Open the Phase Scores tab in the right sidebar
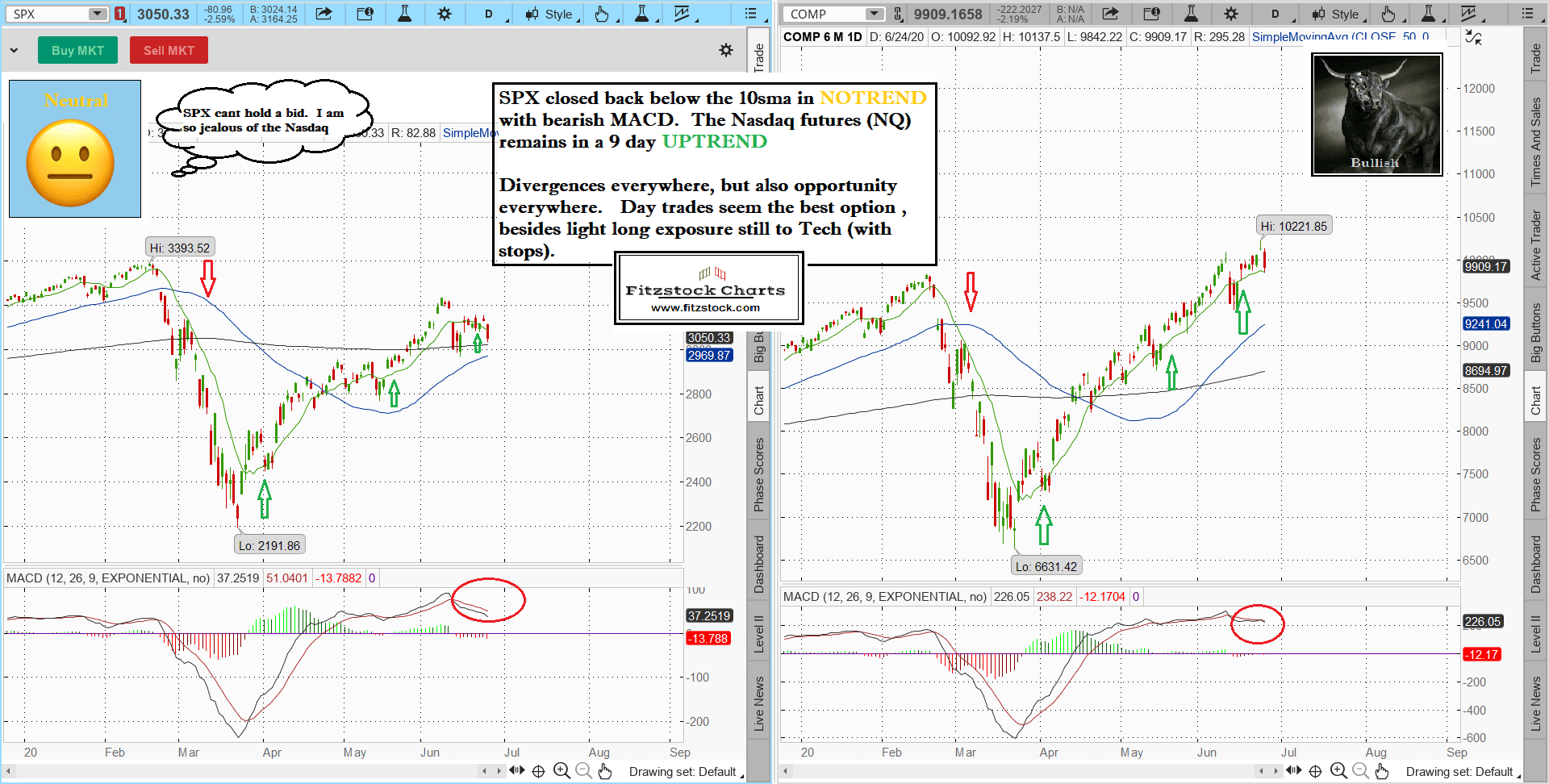Screen dimensions: 1549x784 click(1535, 474)
